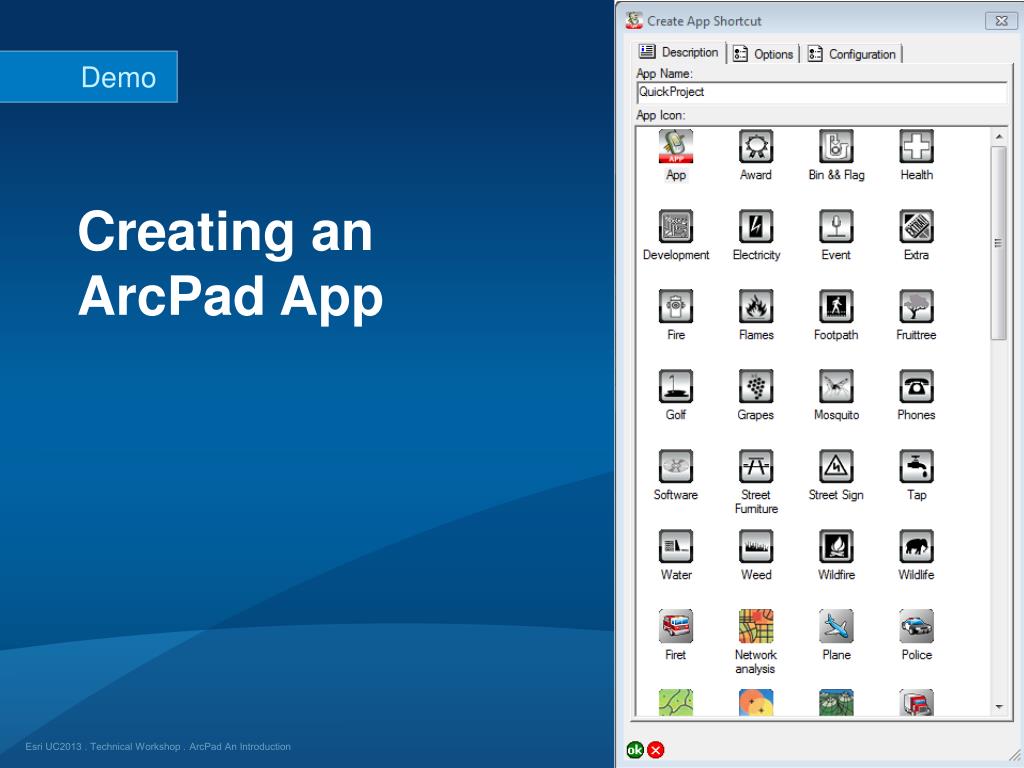Pick the Mosquito icon
Screen dimensions: 1024x768
pos(836,386)
